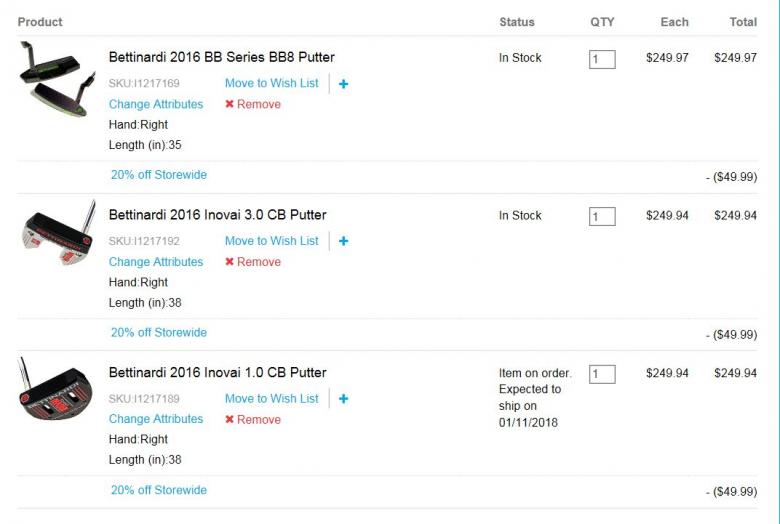Screen dimensions: 780x524
Task: Click 20% off Storewide under BB8 Putter
Action: 159,175
